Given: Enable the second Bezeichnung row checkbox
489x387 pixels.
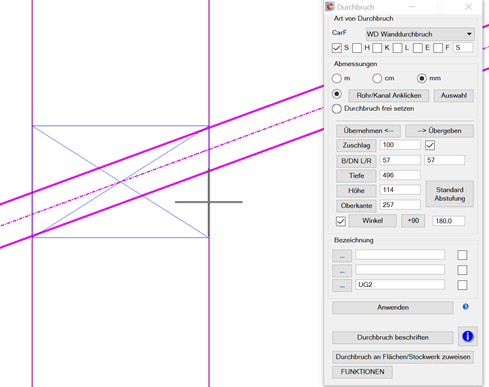Looking at the screenshot, I should [462, 270].
